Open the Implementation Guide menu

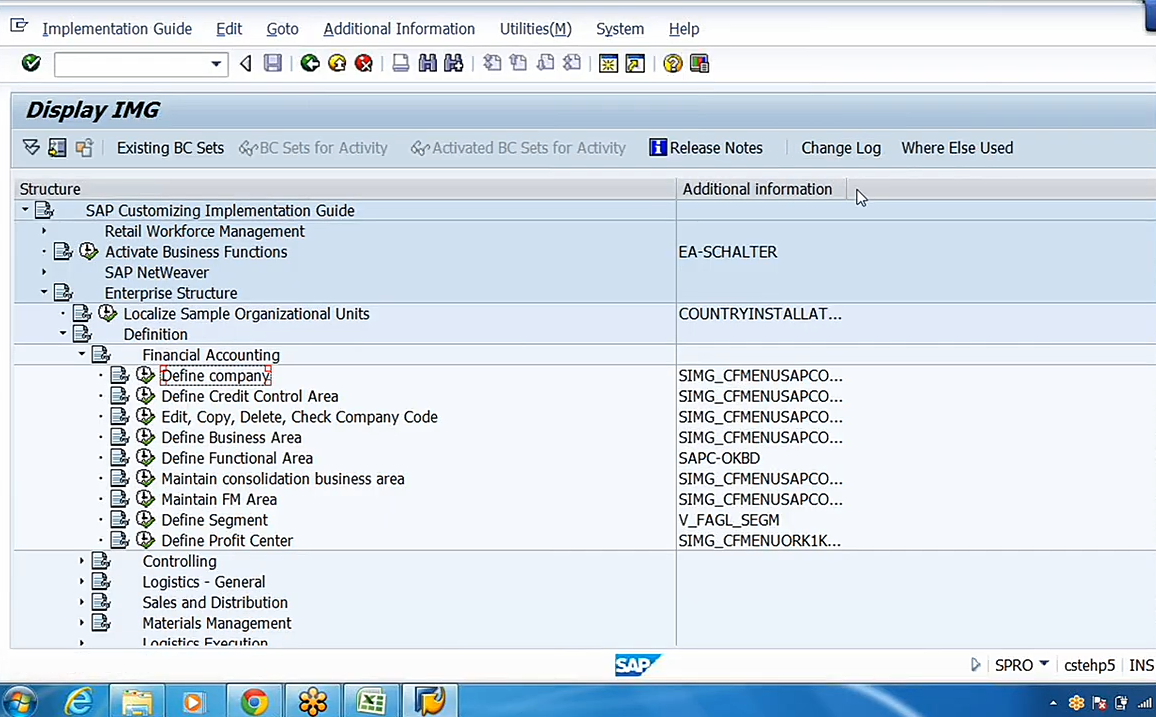117,29
